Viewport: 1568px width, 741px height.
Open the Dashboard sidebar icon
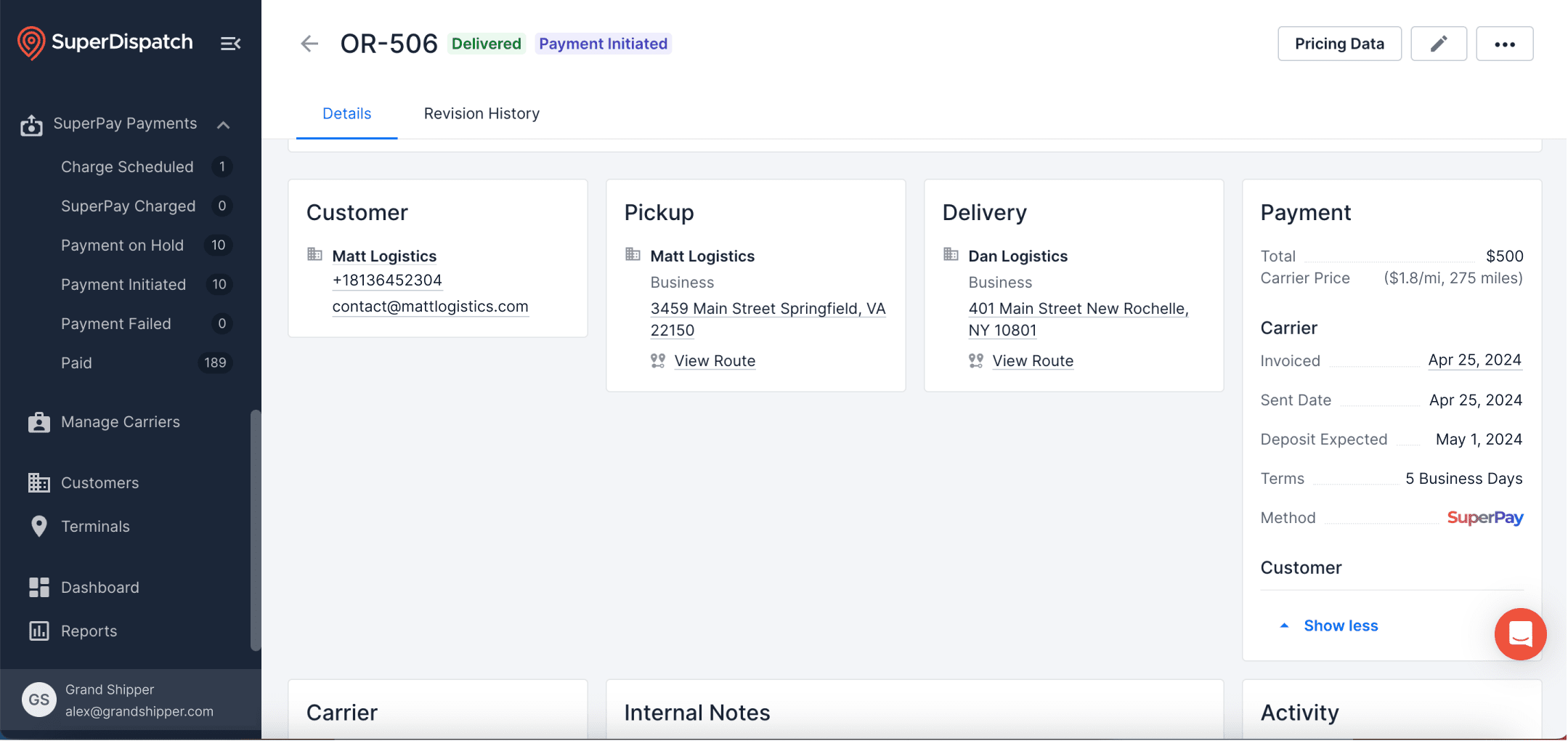tap(39, 587)
